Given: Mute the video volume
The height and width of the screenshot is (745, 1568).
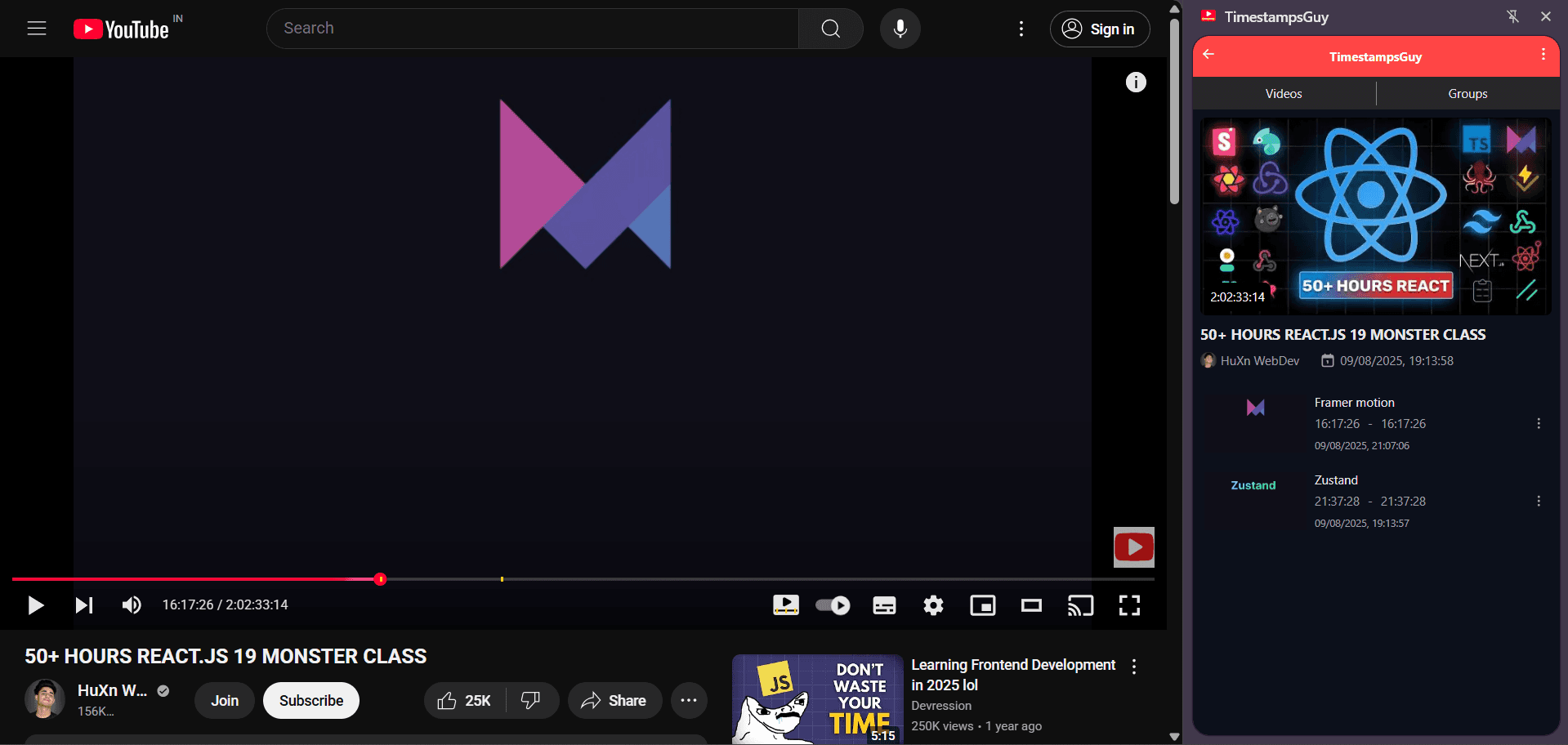Looking at the screenshot, I should 131,605.
